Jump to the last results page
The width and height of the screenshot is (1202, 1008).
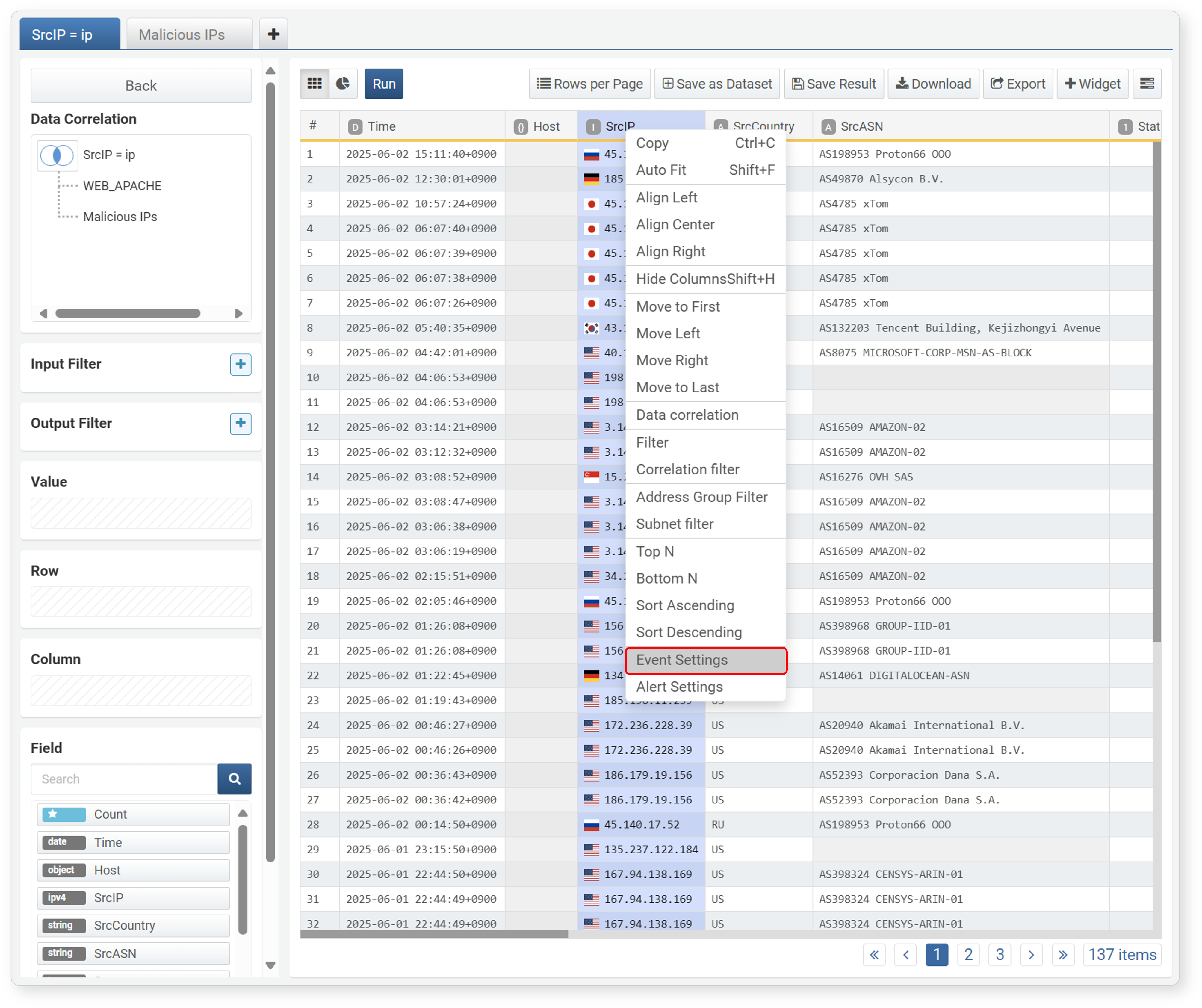coord(1063,955)
